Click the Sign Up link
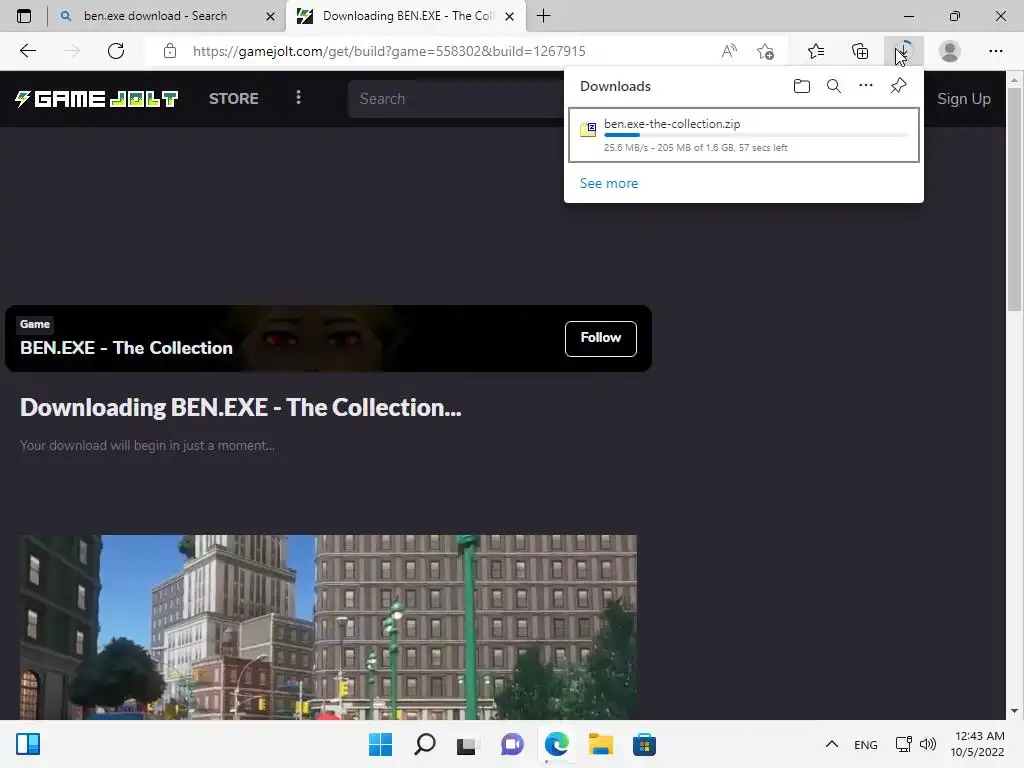The image size is (1024, 768). coord(964,99)
